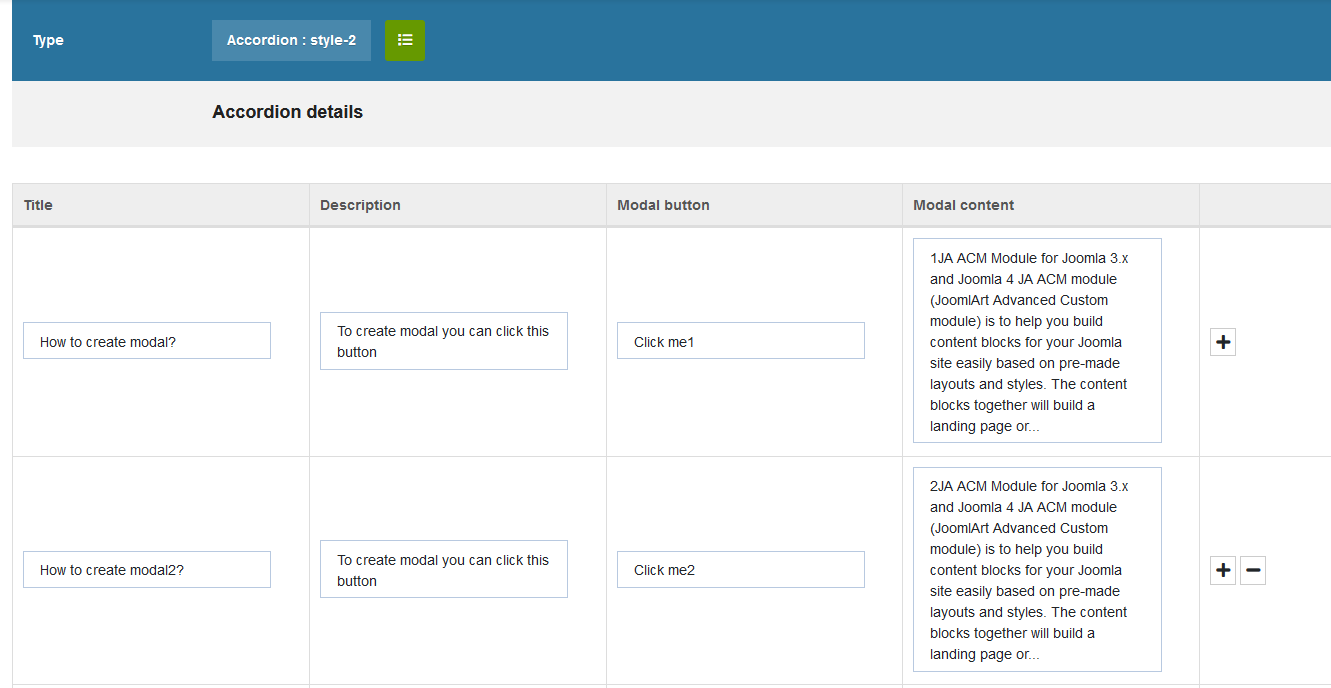Open the Accordion : style-2 type selector
This screenshot has width=1331, height=688.
click(291, 40)
